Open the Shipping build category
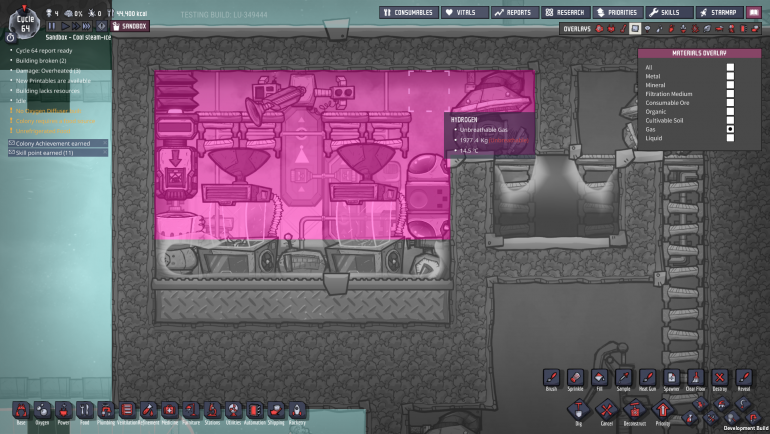770x434 pixels. [x=275, y=410]
